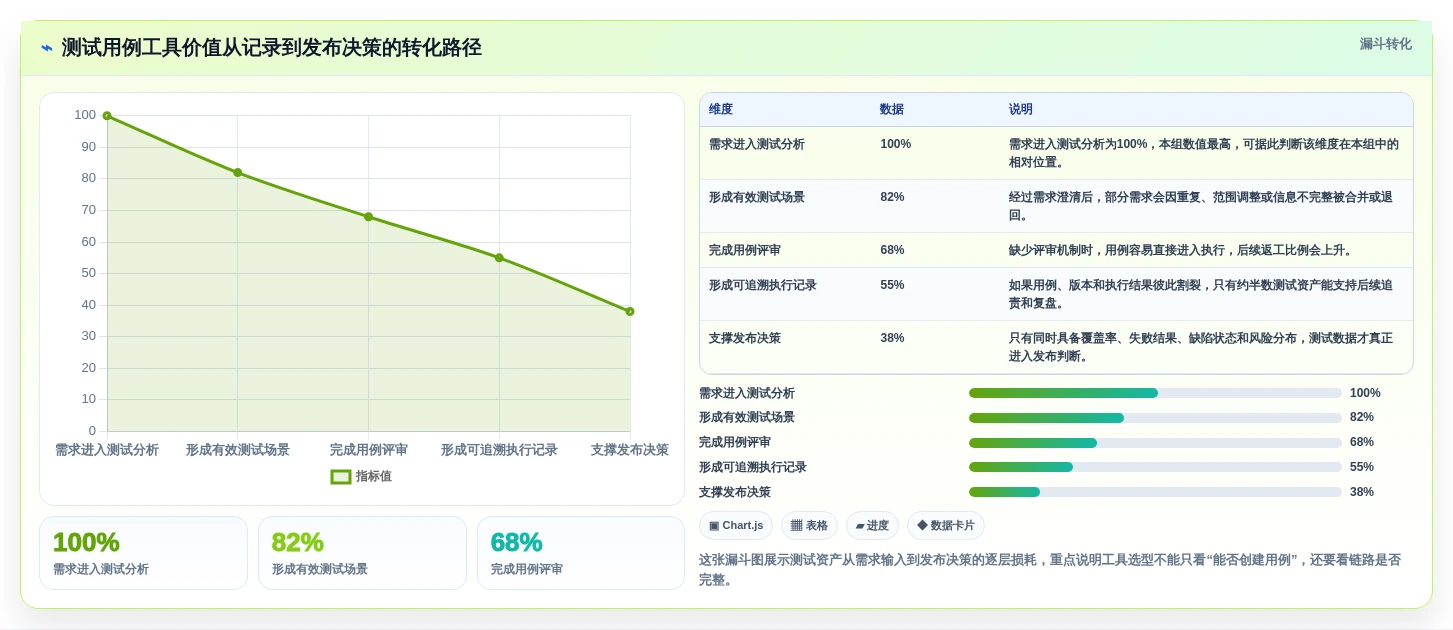
Task: Select the 100% 需求进入测试分析 card
Action: [x=143, y=553]
